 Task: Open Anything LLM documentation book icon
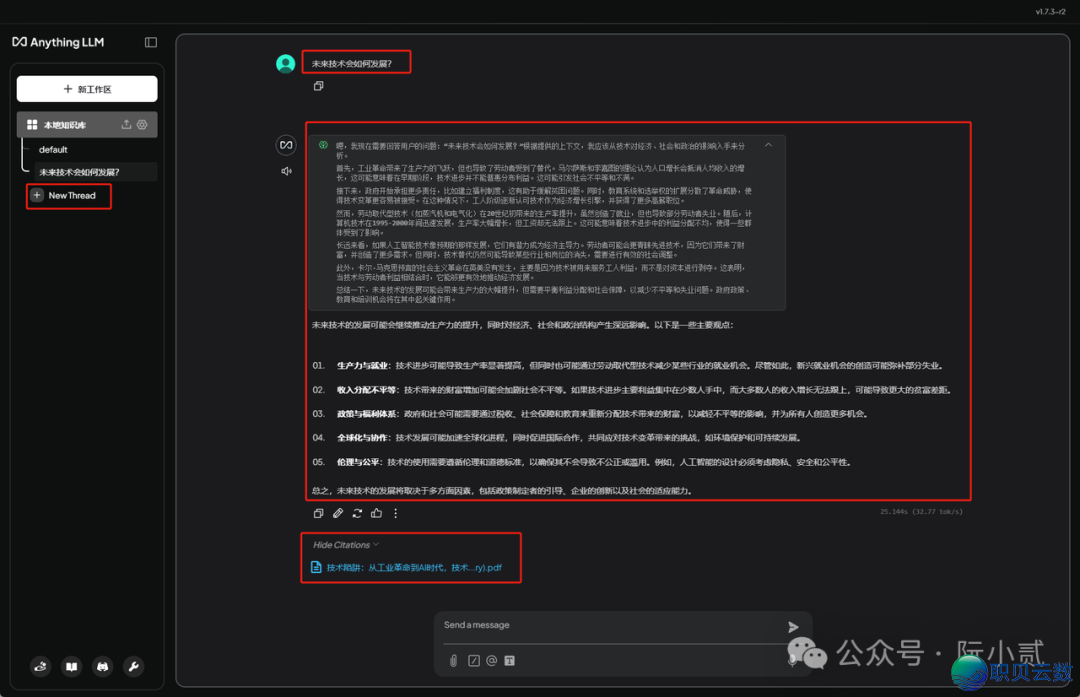[71, 666]
